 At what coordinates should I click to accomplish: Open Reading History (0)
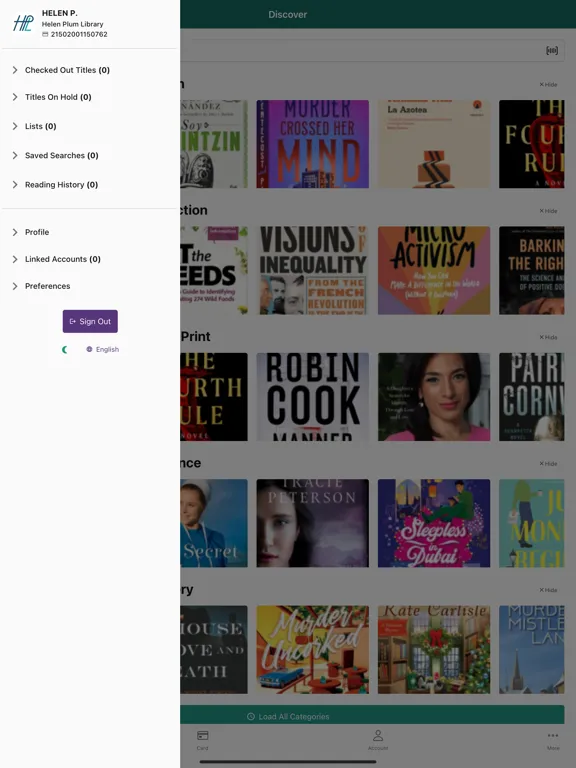pos(61,185)
